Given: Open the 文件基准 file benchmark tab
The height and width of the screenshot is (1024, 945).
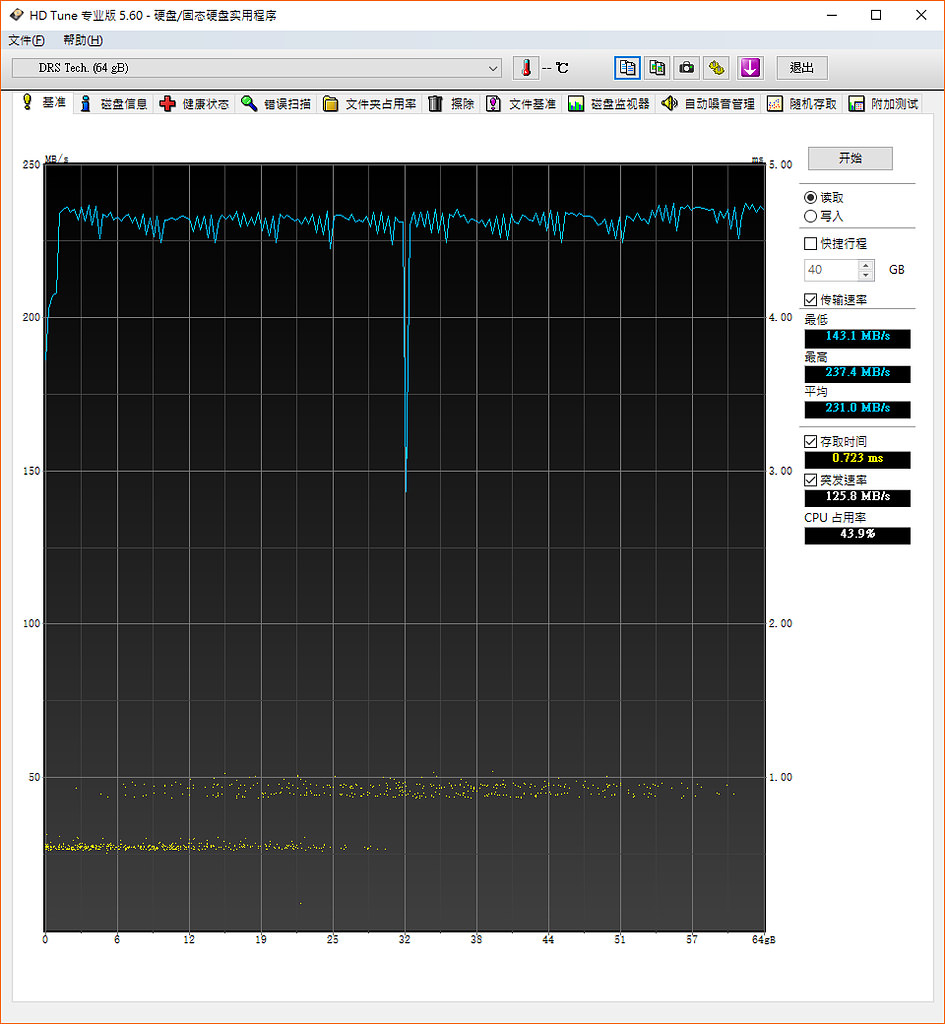Looking at the screenshot, I should coord(521,104).
